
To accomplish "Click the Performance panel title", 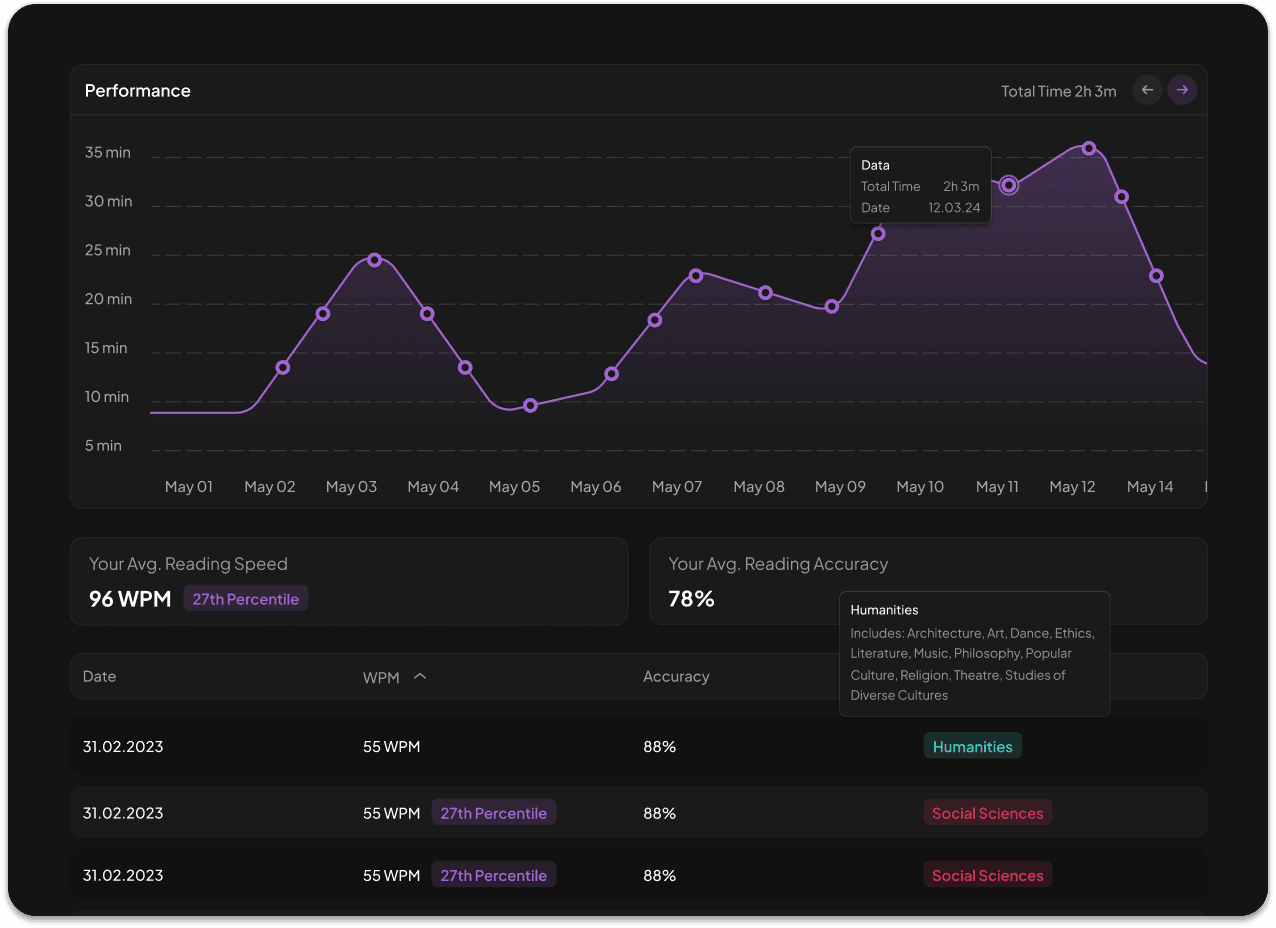I will (137, 91).
